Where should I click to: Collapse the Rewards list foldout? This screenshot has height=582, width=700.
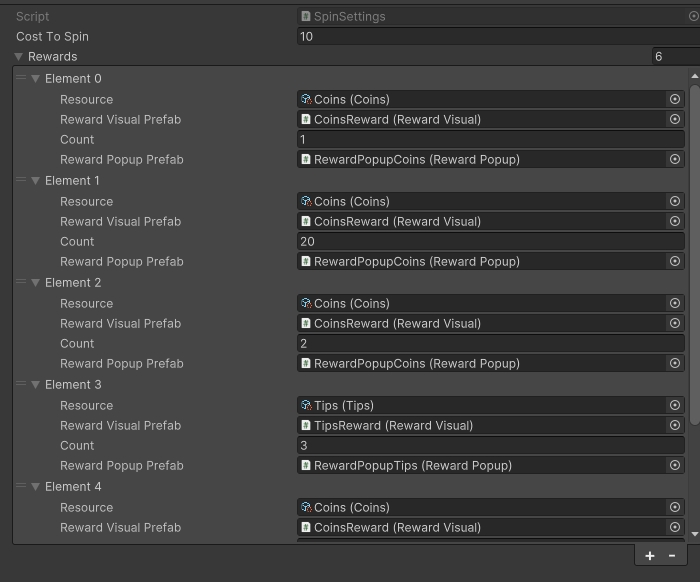tap(18, 57)
